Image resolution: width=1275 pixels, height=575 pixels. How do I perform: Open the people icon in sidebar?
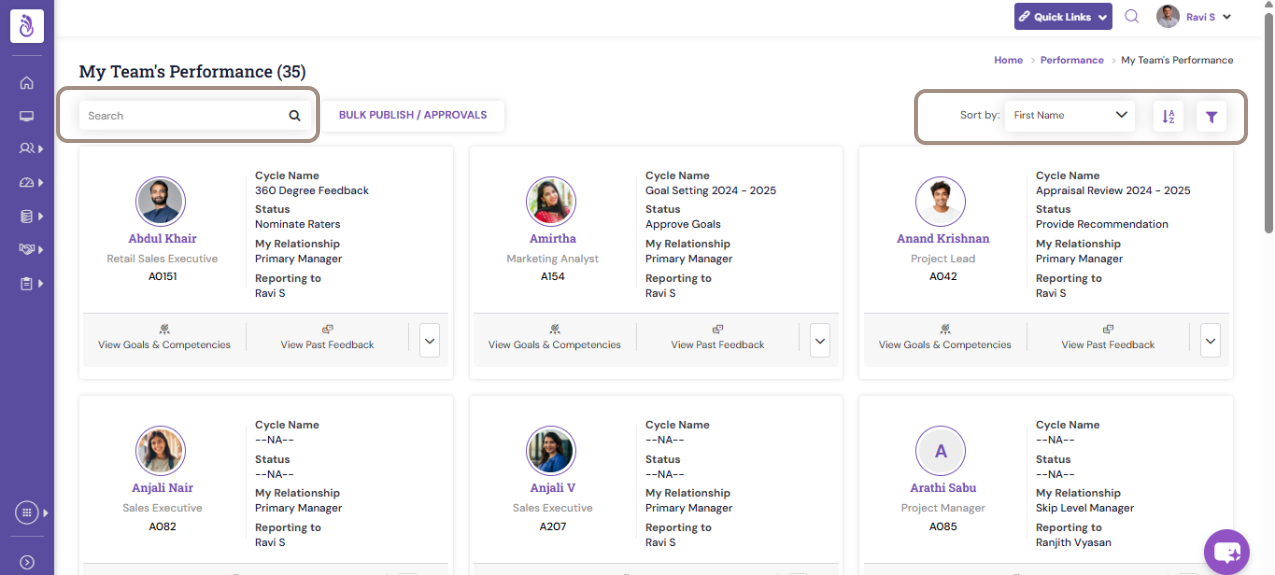click(26, 149)
